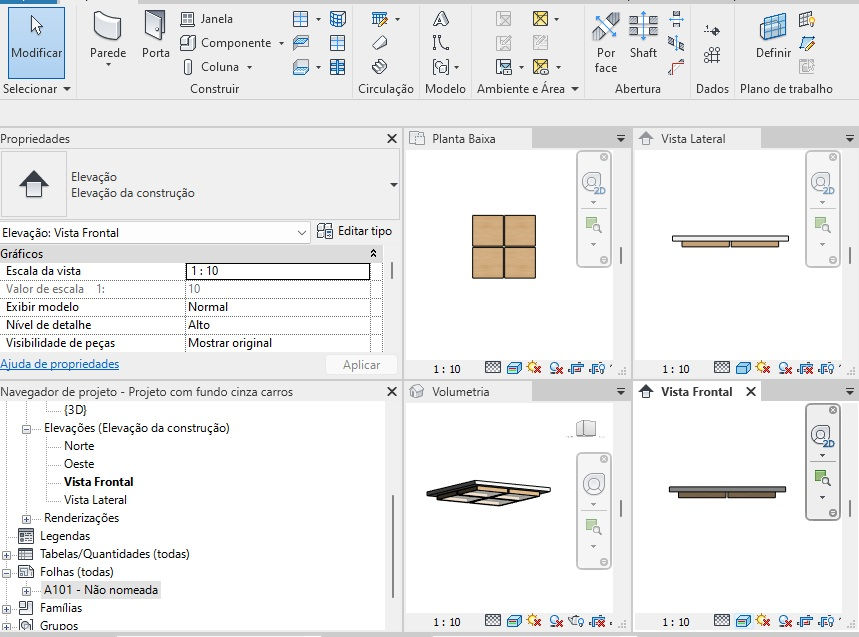Toggle crop region visibility in Vista Frontal bar
Viewport: 859px width, 637px height.
pyautogui.click(x=827, y=622)
